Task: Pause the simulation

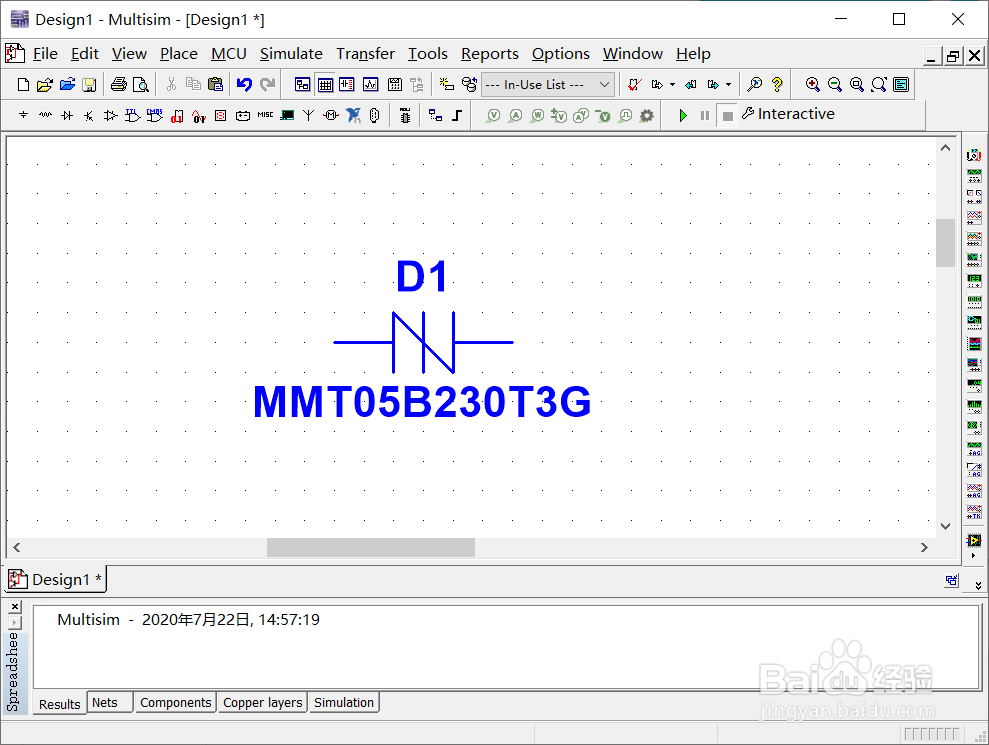Action: pyautogui.click(x=705, y=115)
